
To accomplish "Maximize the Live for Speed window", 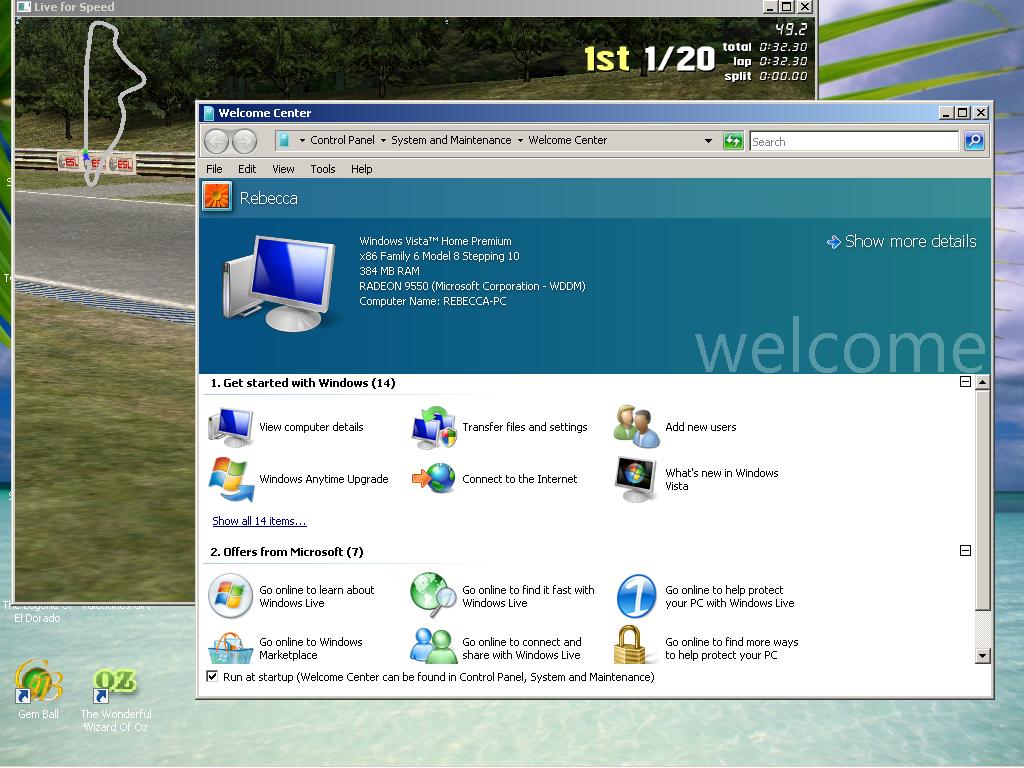I will (x=787, y=7).
